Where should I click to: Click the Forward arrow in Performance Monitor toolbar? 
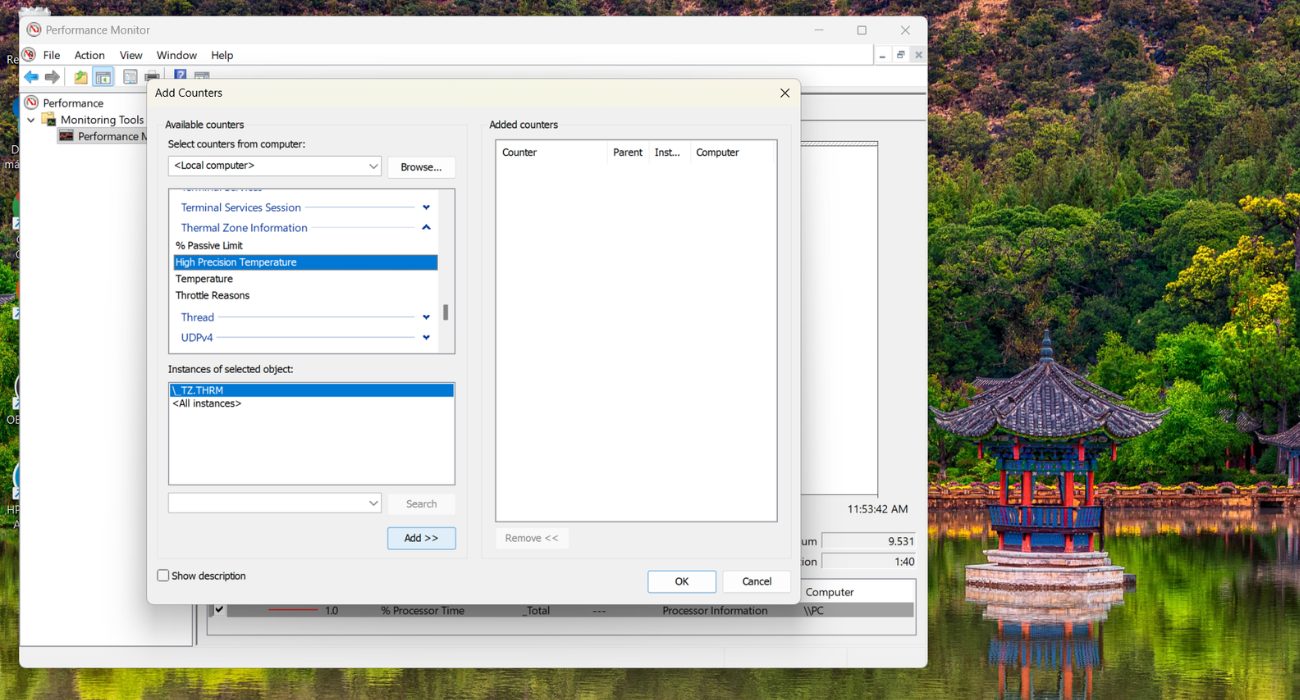52,77
